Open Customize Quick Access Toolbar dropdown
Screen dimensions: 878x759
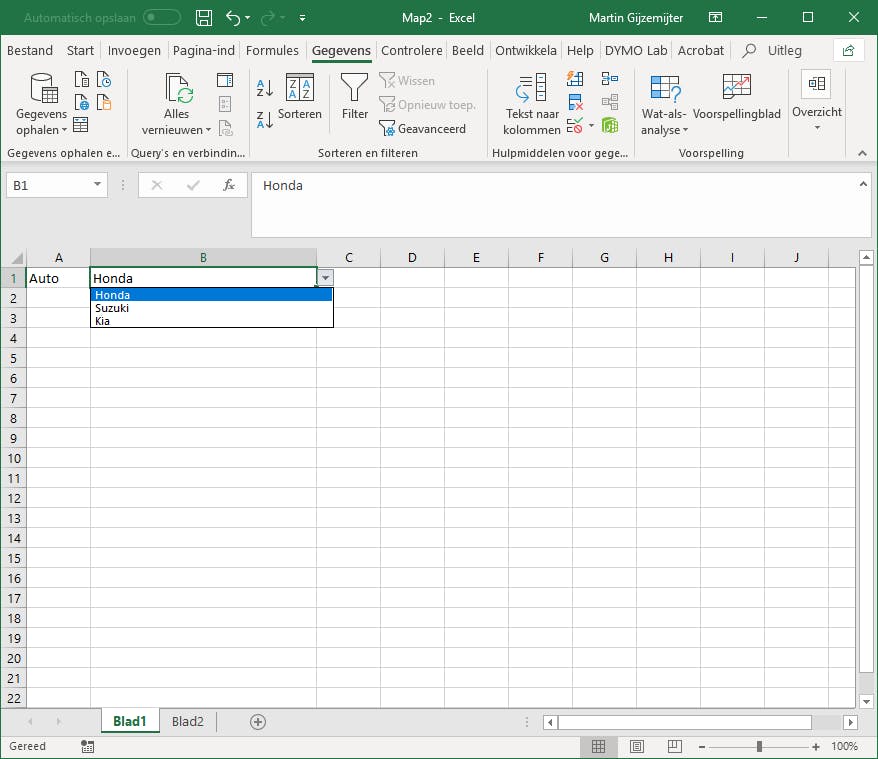(302, 18)
